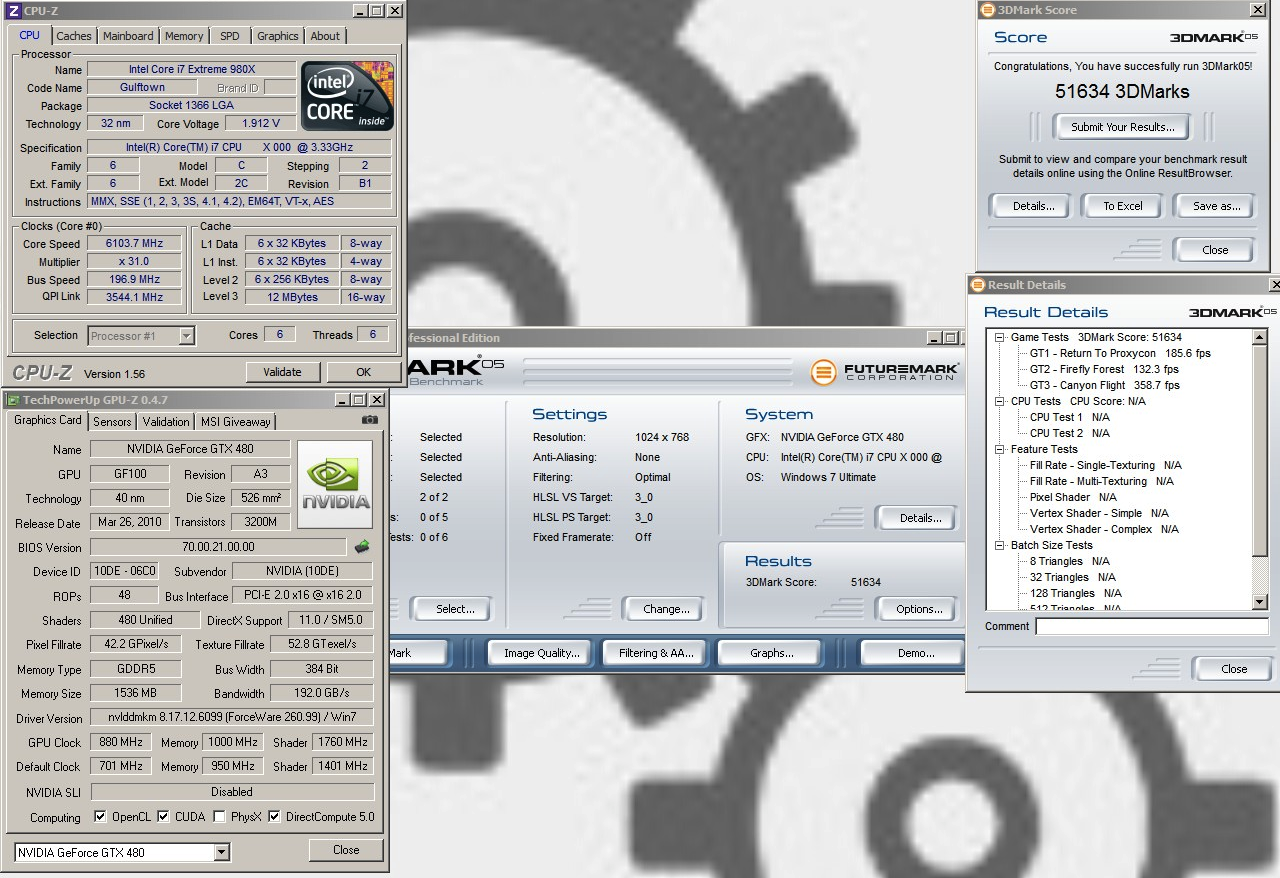Click the Save as button
Viewport: 1280px width, 878px height.
tap(1216, 206)
